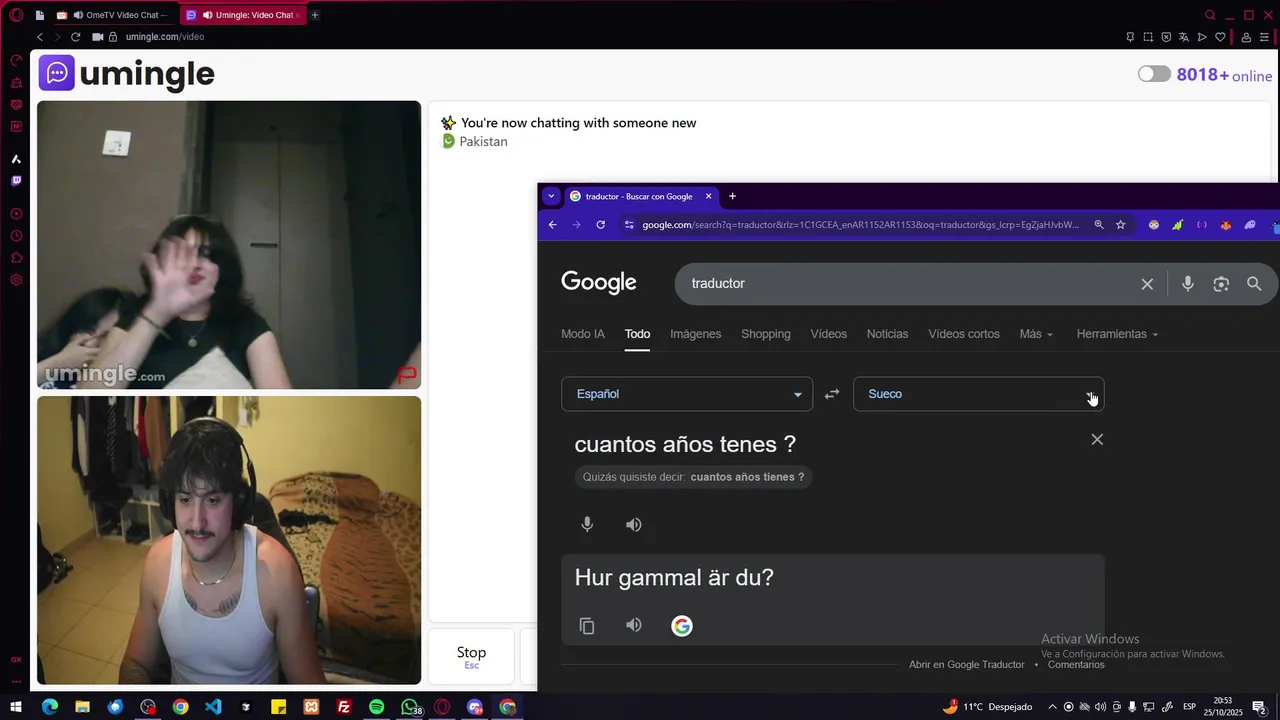1280x720 pixels.
Task: Click Chrome zoom magnifier in address bar
Action: [1099, 225]
